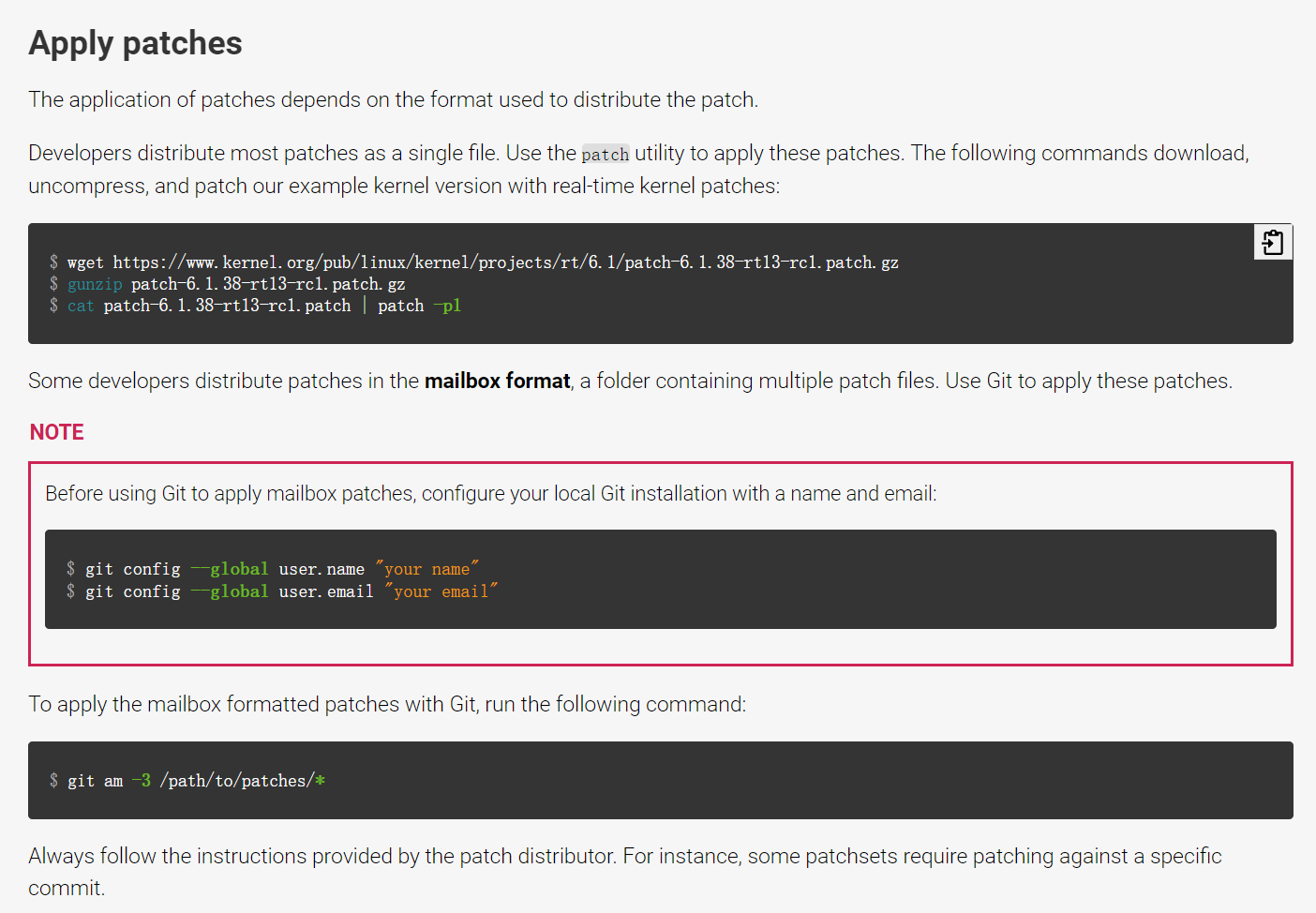The height and width of the screenshot is (913, 1316).
Task: Click the red NOTE label
Action: tap(57, 432)
